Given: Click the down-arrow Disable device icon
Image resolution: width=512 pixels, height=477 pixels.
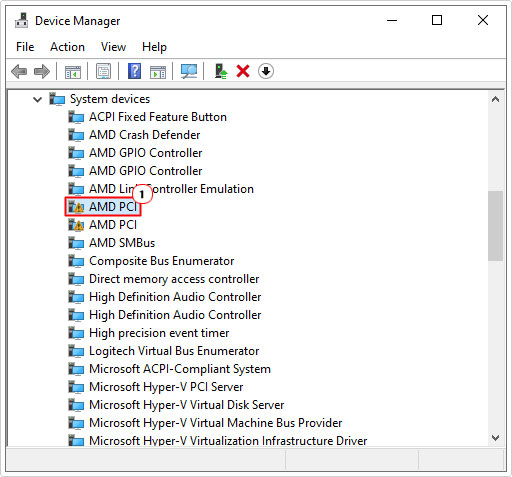Looking at the screenshot, I should [266, 71].
